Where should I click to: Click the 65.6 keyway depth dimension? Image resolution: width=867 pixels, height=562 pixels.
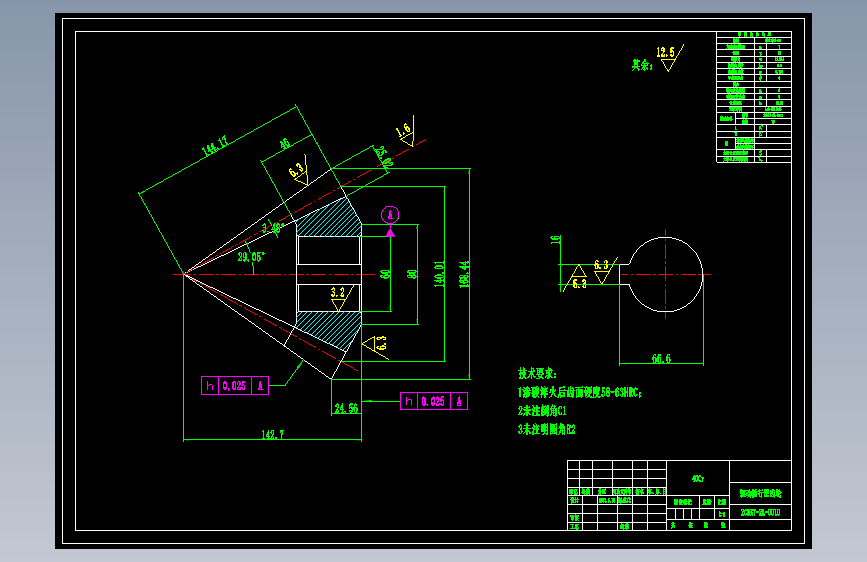[x=661, y=358]
